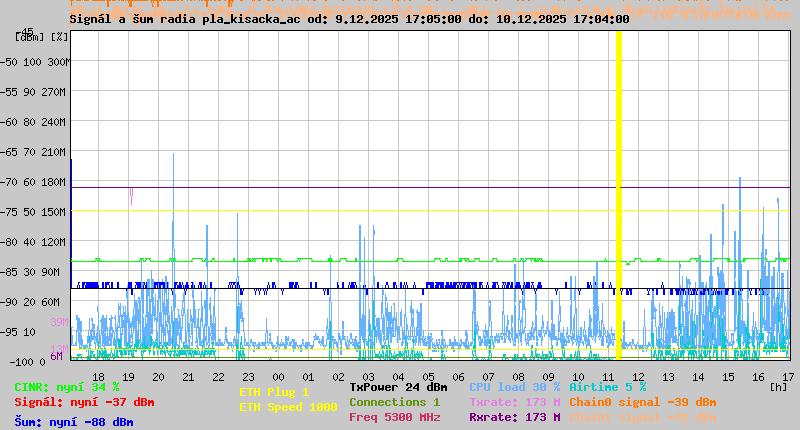
Task: Select the Txrate 173 M label
Action: click(514, 402)
